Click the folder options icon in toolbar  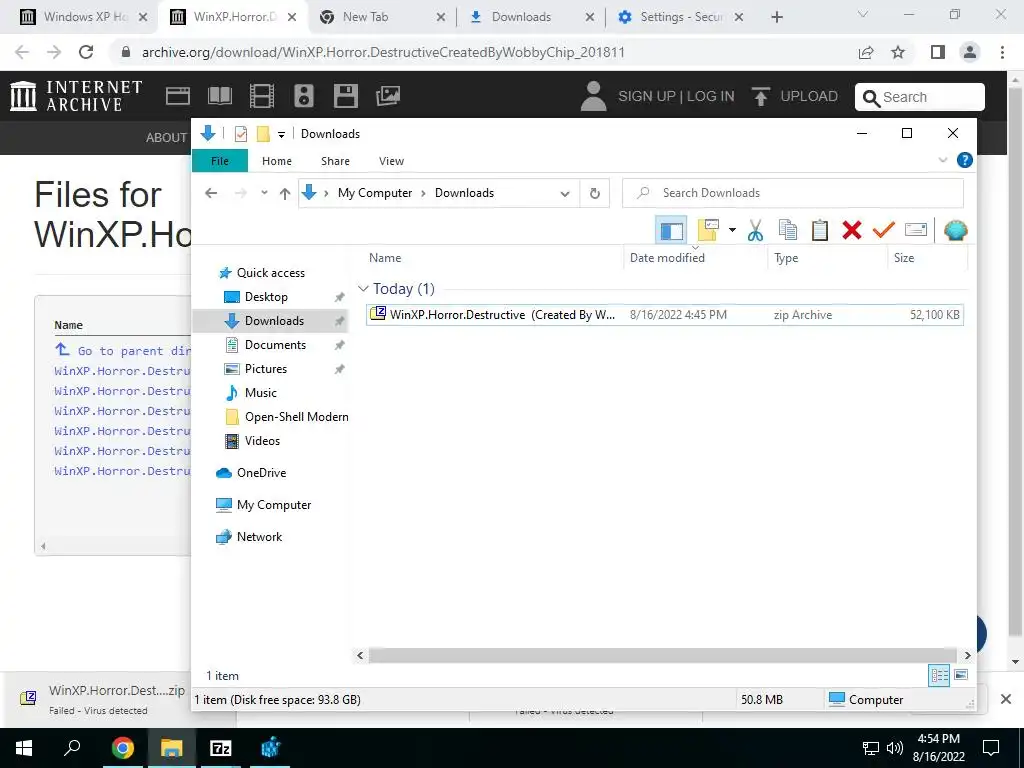(708, 230)
